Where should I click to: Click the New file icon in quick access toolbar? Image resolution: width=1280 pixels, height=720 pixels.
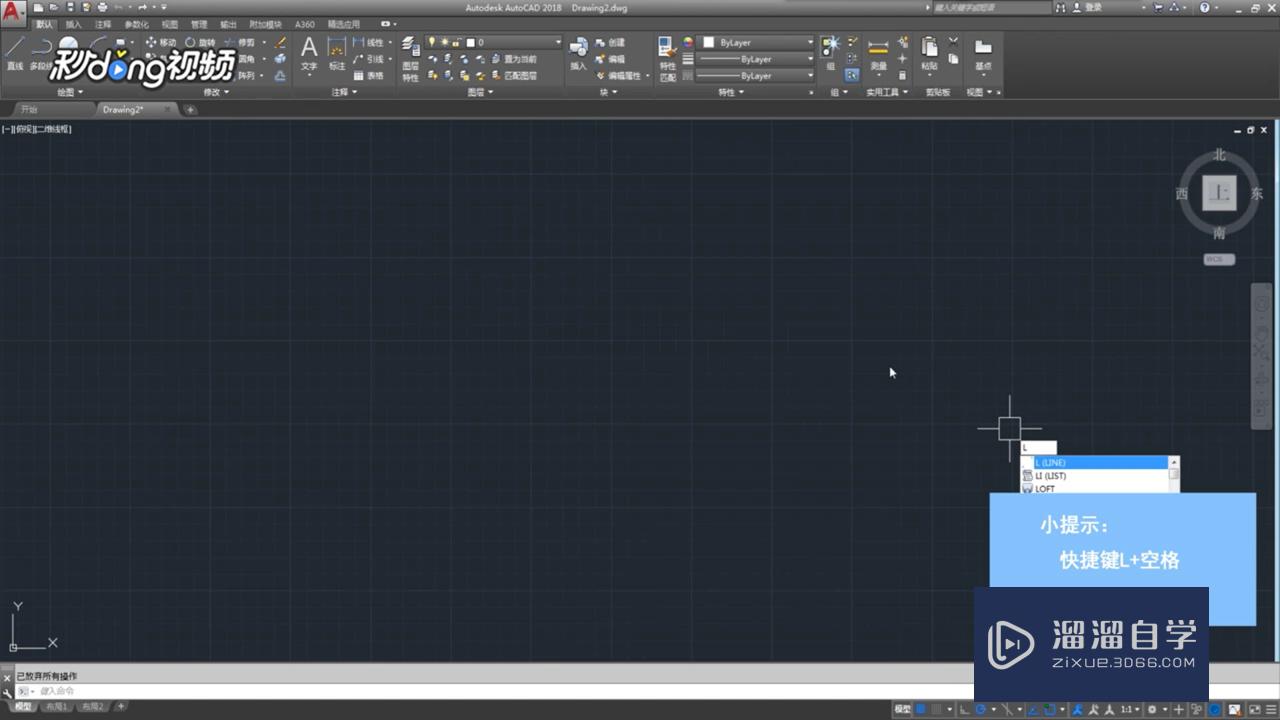(38, 8)
